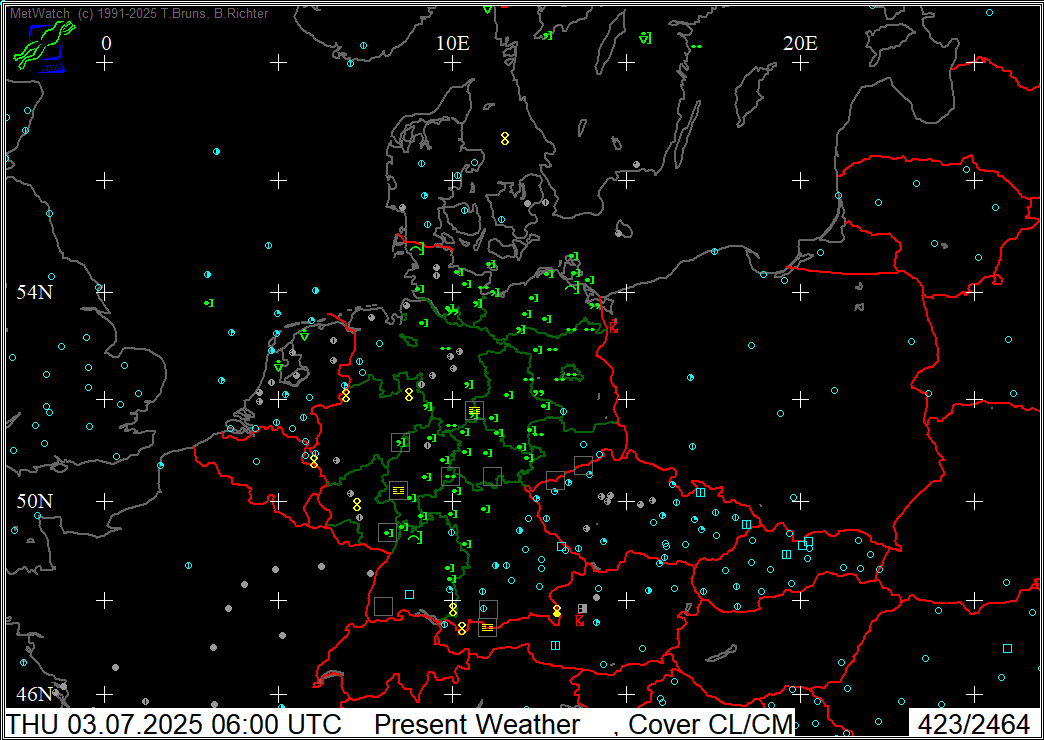Click the cyan divided square in northern Czechia
This screenshot has width=1044, height=740.
[700, 492]
